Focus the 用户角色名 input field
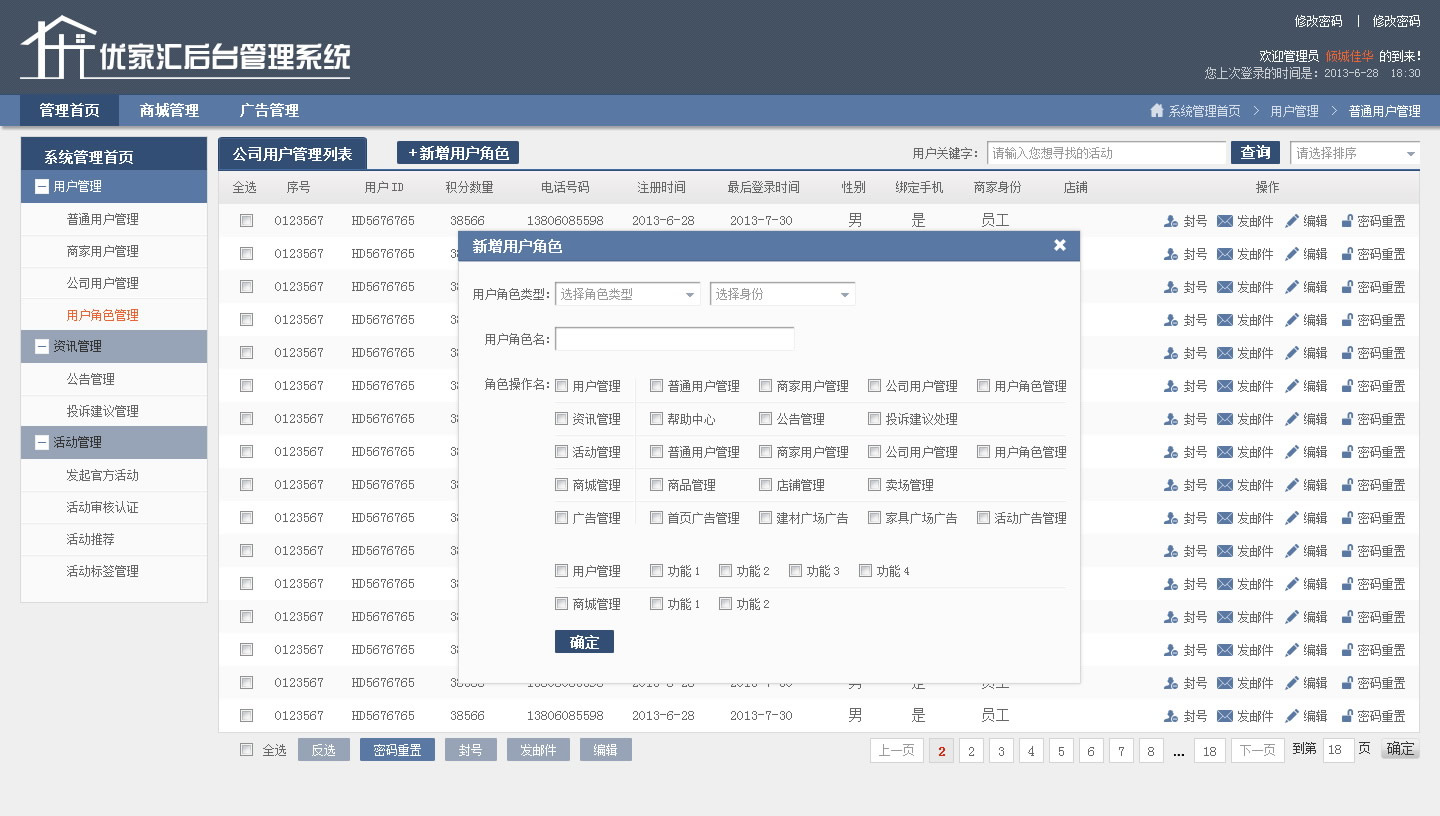The height and width of the screenshot is (816, 1440). point(675,339)
